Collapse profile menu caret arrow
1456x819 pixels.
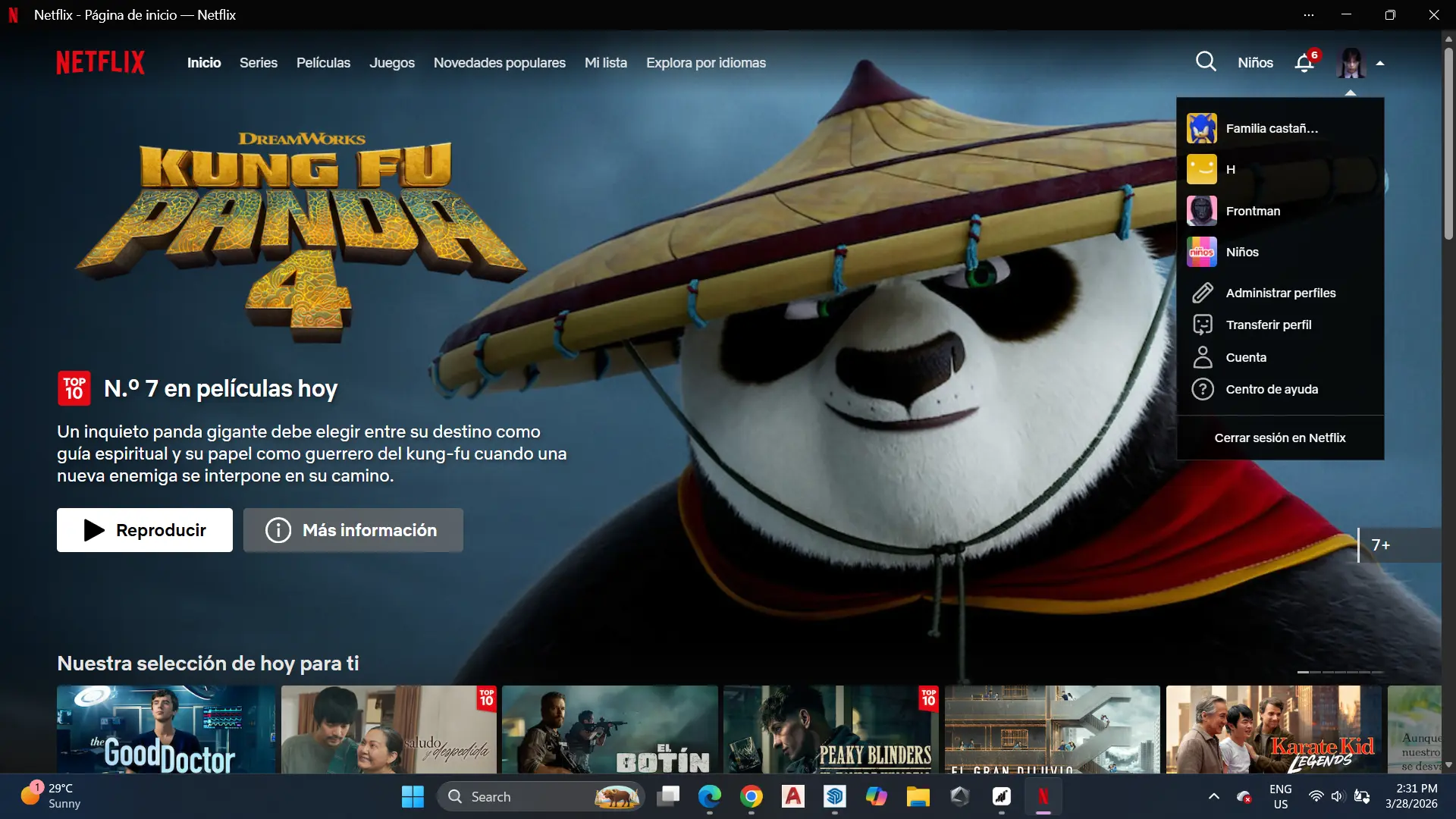(x=1380, y=64)
